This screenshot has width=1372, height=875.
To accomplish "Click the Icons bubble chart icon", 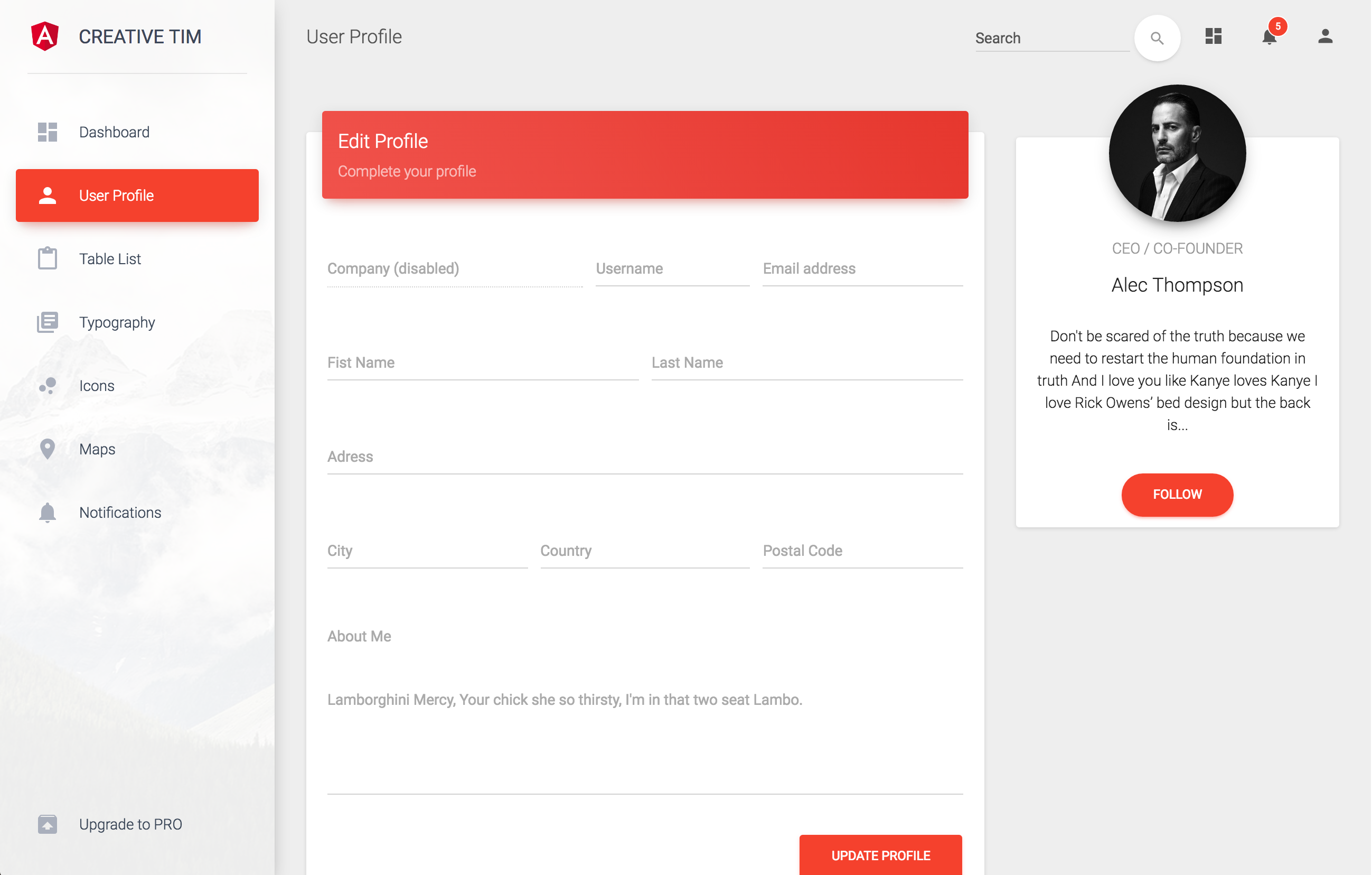I will coord(48,386).
